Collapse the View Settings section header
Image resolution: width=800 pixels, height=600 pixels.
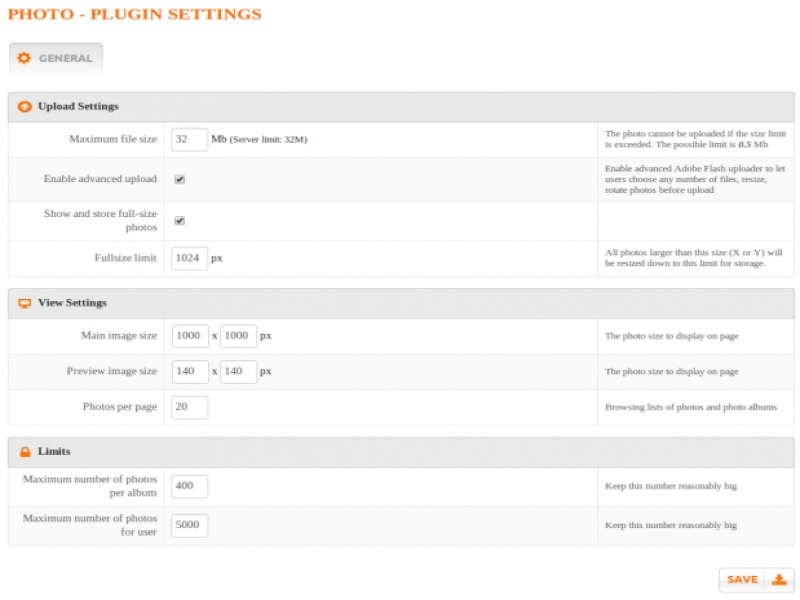[x=400, y=303]
